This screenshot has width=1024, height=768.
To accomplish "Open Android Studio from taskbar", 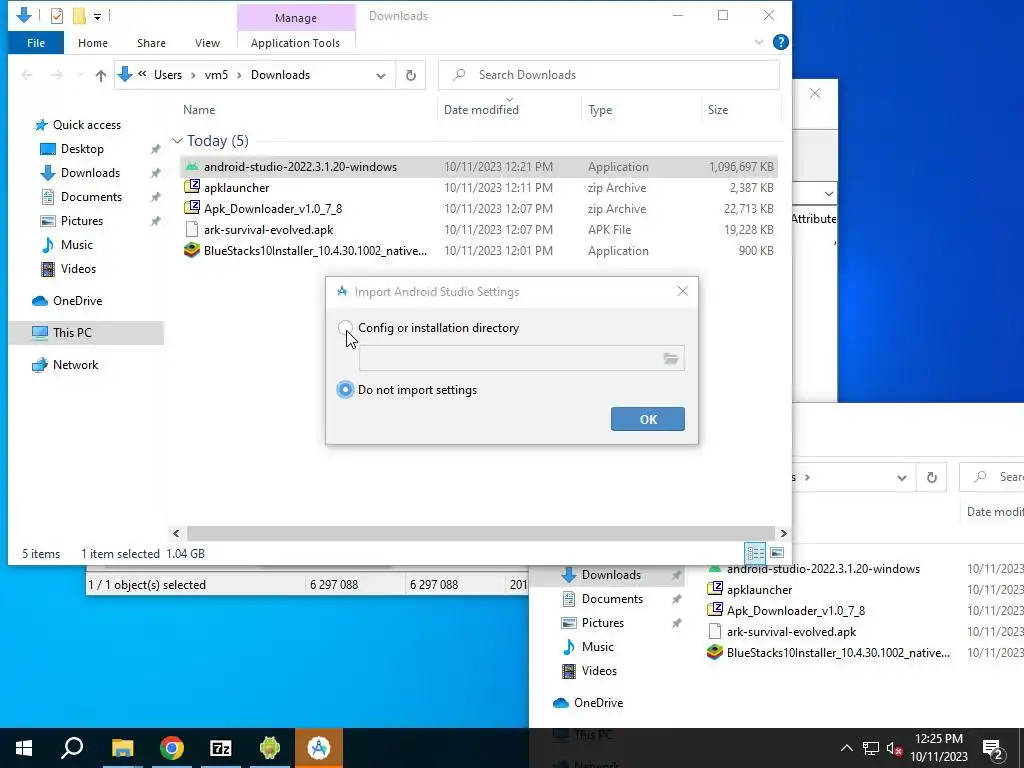I will (x=319, y=748).
